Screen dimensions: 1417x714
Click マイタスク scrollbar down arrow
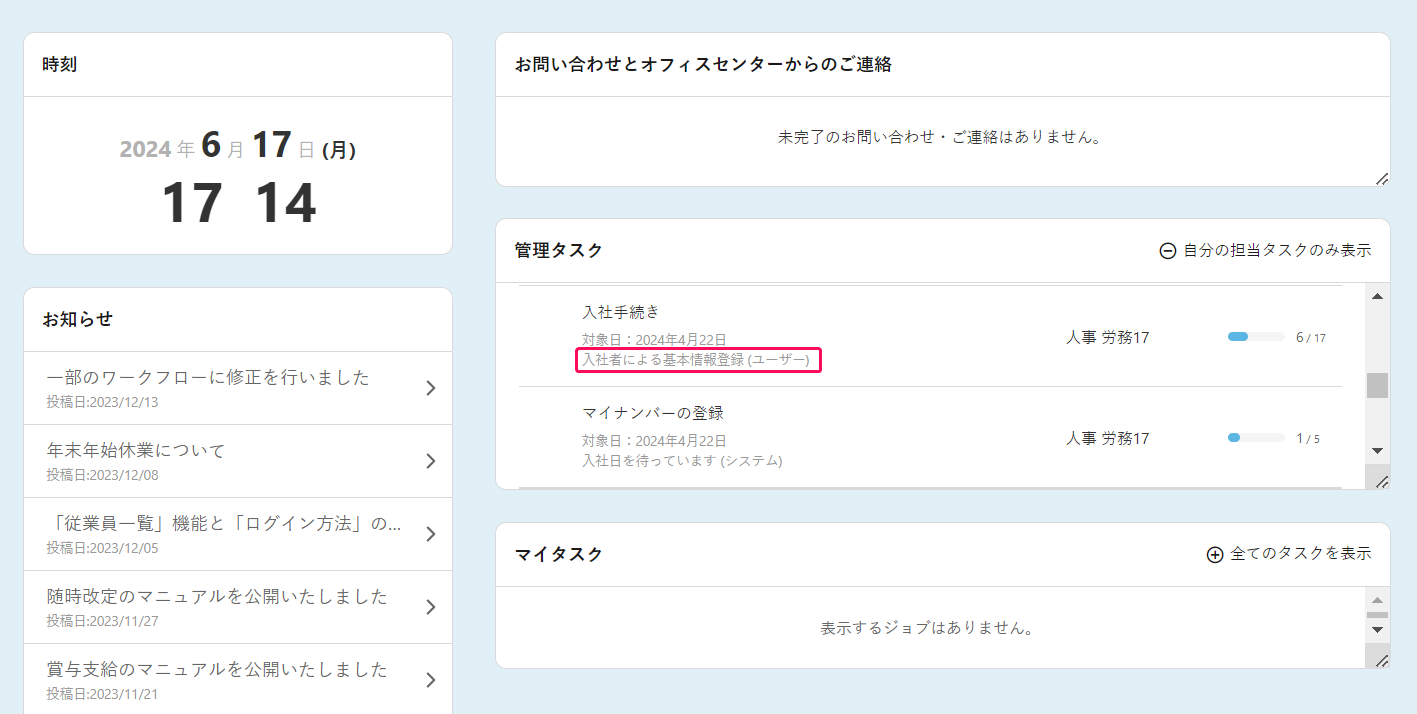1377,630
